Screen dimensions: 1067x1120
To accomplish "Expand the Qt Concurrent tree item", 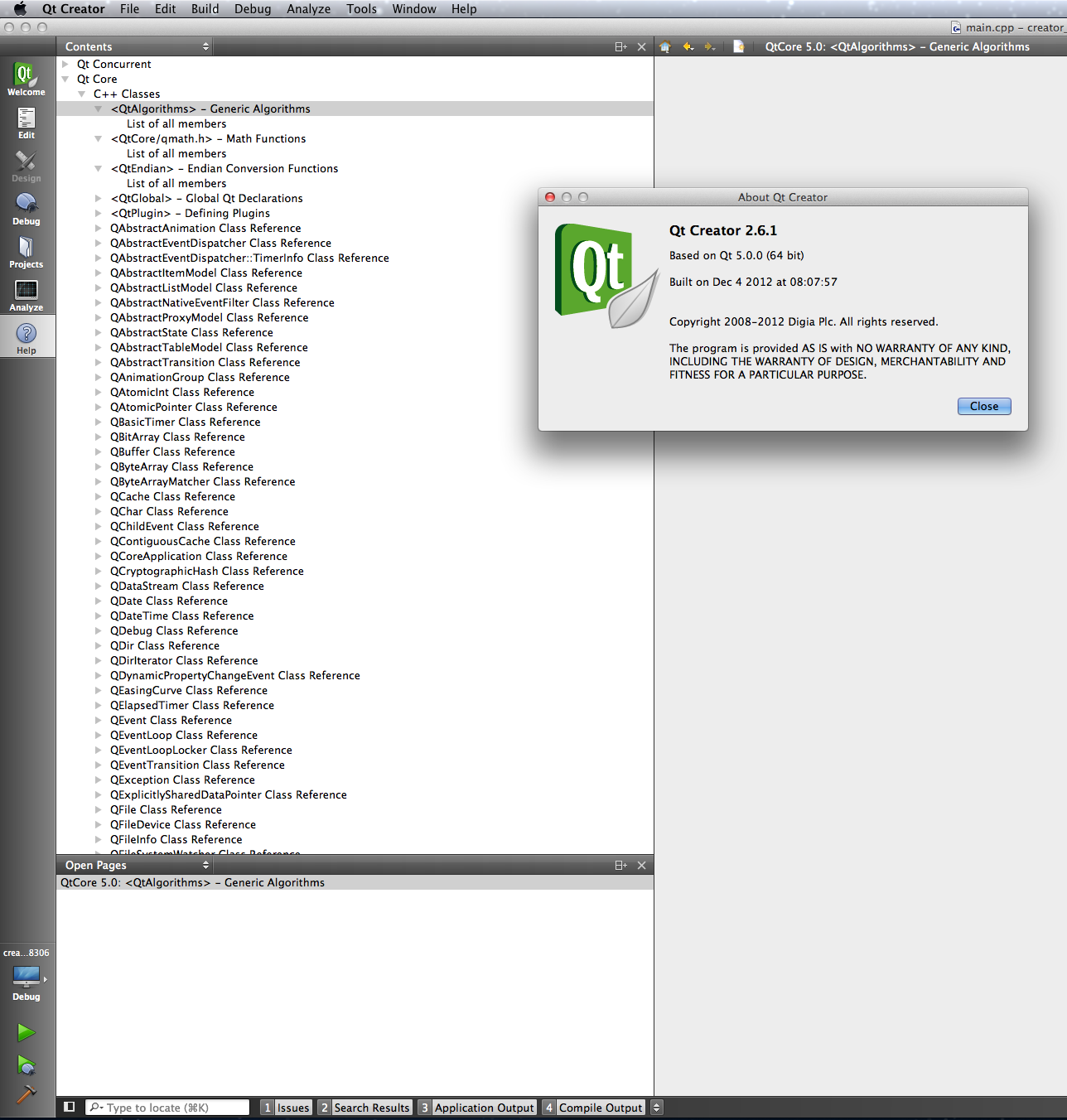I will (65, 65).
